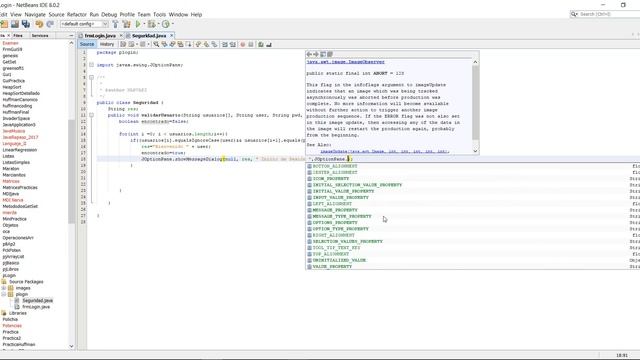Select ICON_PROPERTY completion item

(331, 179)
